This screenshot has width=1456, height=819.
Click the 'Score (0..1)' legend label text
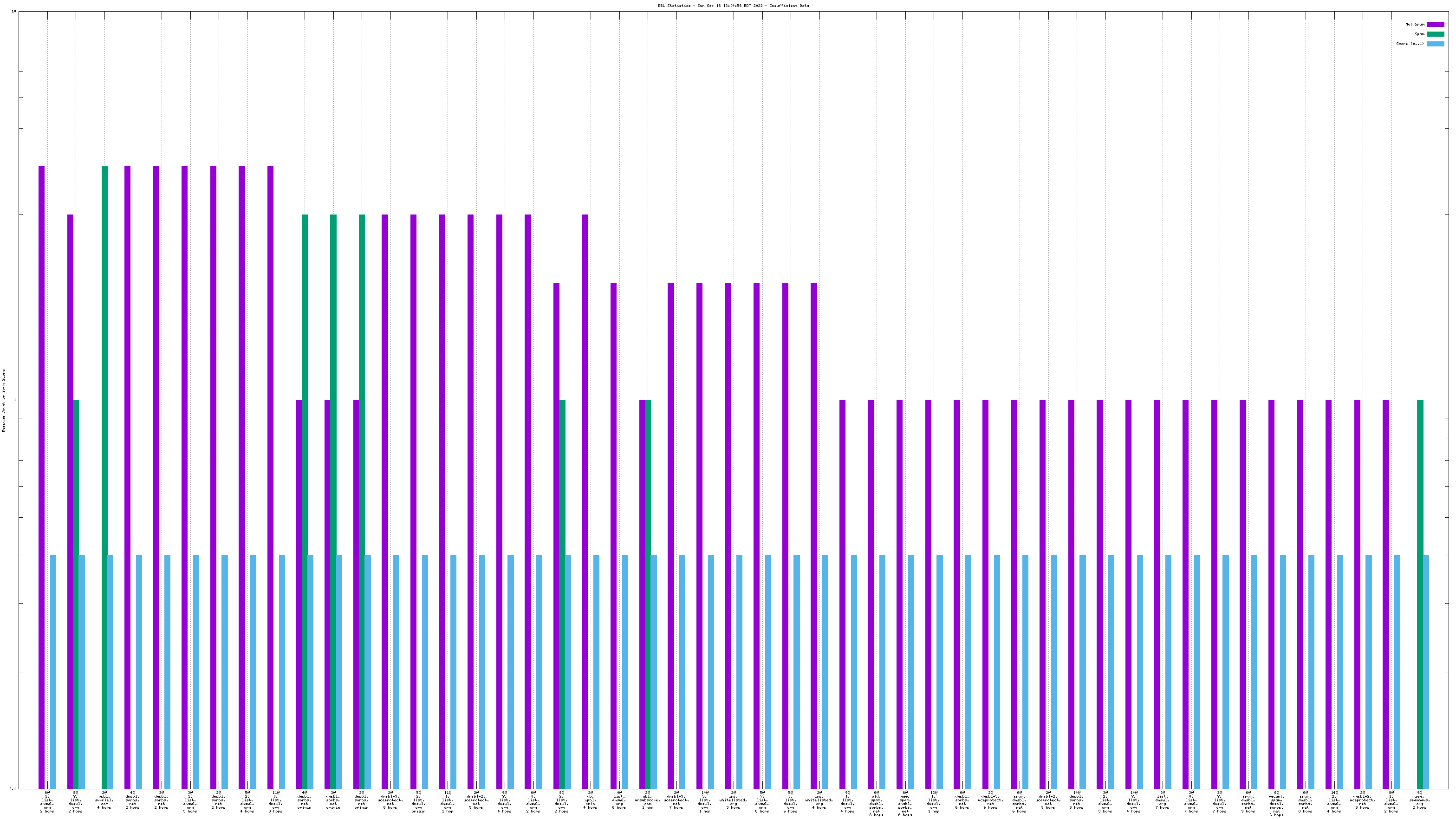coord(1410,44)
